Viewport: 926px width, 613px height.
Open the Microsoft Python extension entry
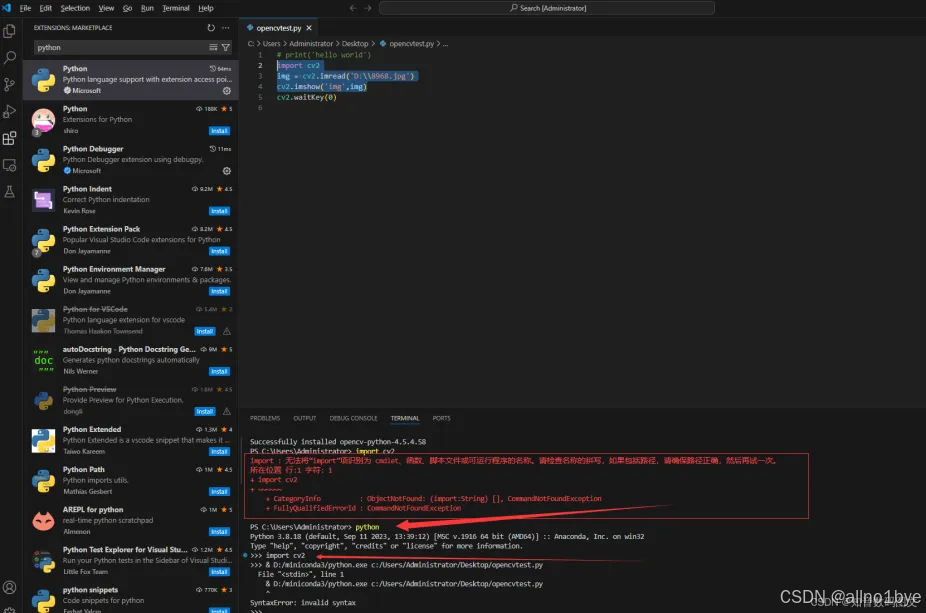click(131, 80)
